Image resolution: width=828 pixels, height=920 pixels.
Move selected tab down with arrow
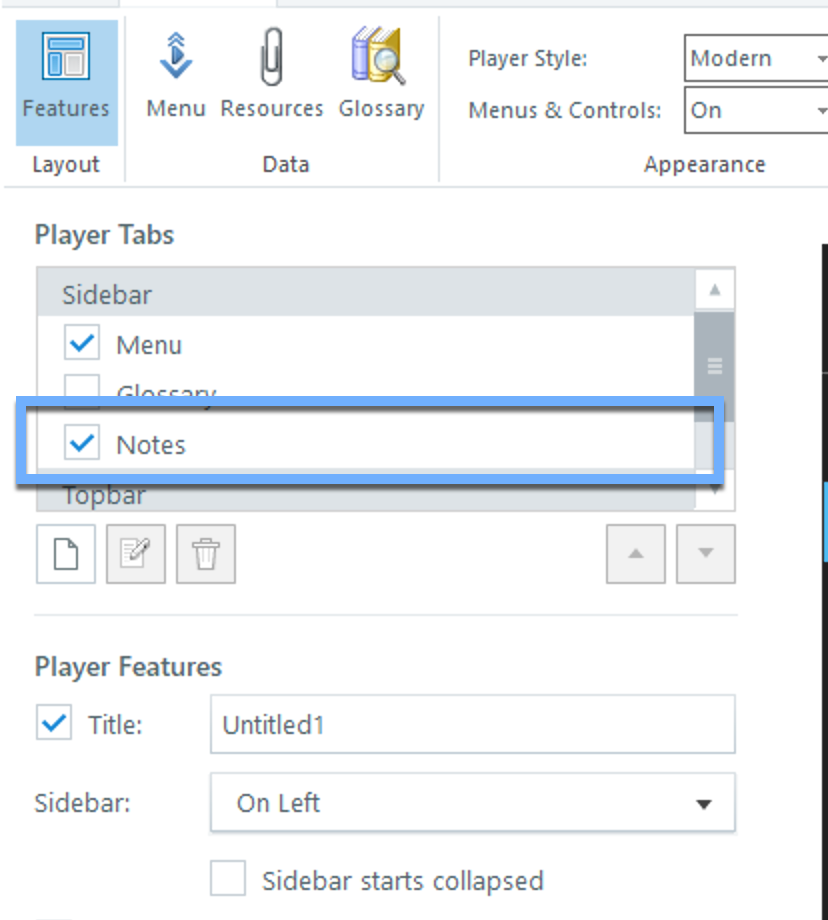[705, 554]
